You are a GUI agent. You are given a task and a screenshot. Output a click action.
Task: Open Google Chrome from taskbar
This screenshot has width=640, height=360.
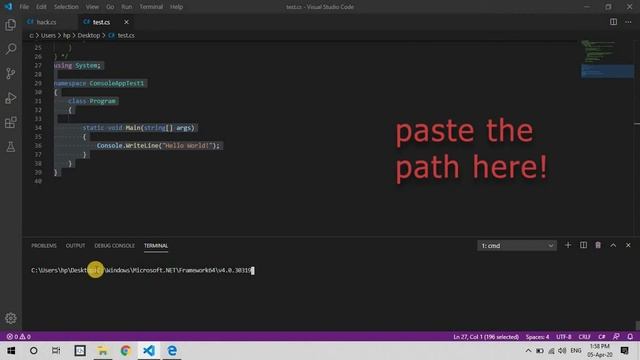pyautogui.click(x=125, y=351)
